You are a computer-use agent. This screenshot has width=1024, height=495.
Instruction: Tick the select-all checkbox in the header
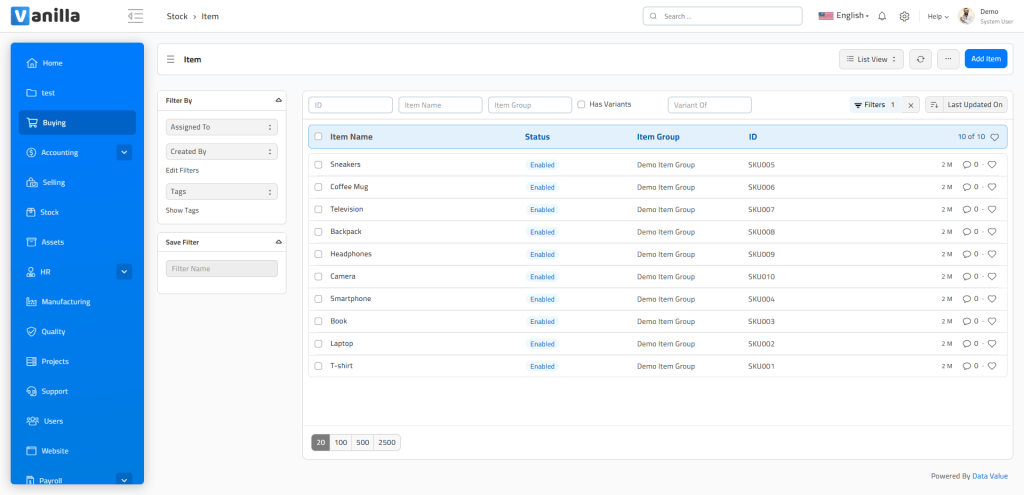tap(319, 136)
